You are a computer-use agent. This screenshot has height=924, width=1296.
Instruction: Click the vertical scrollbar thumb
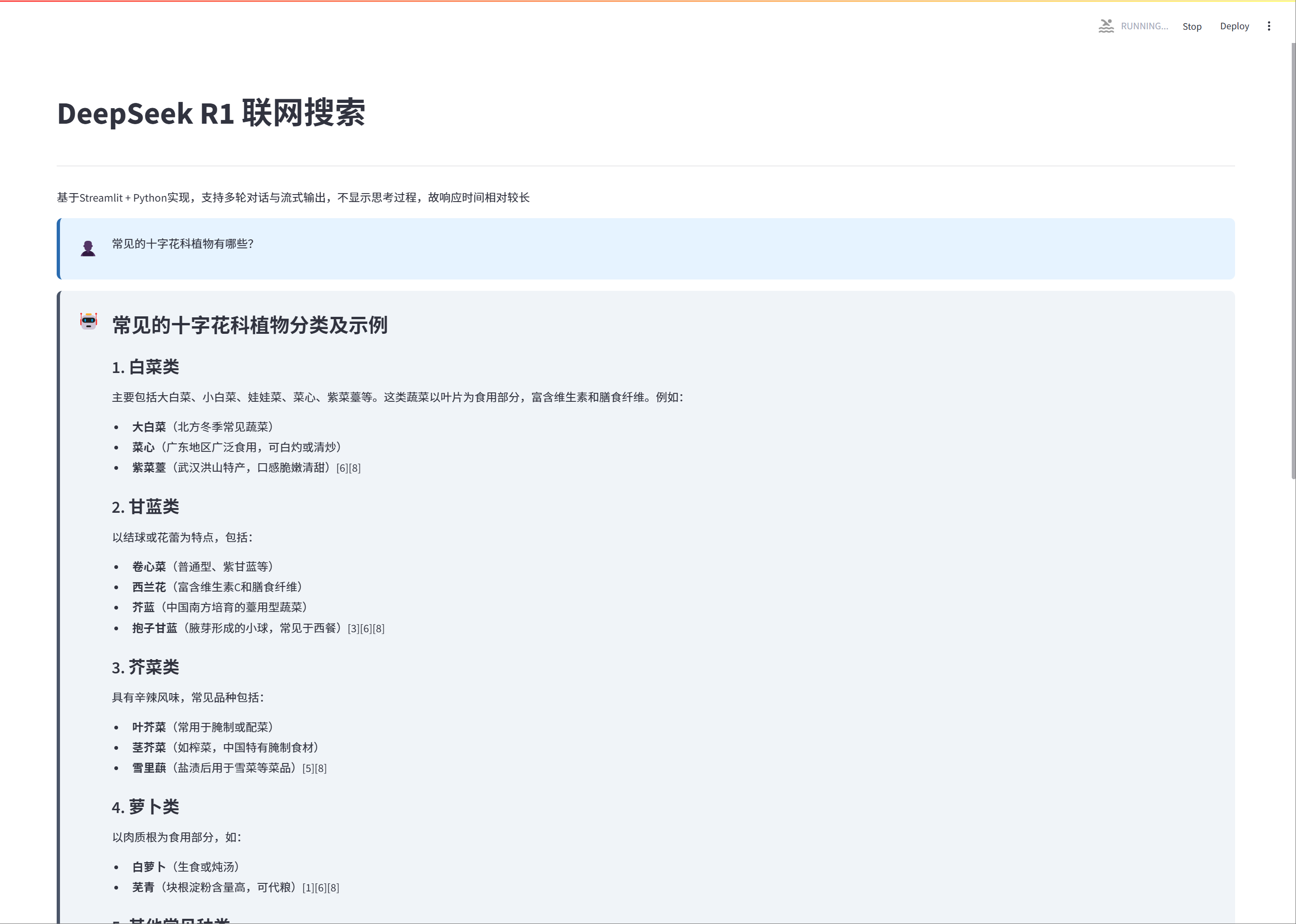(1293, 262)
